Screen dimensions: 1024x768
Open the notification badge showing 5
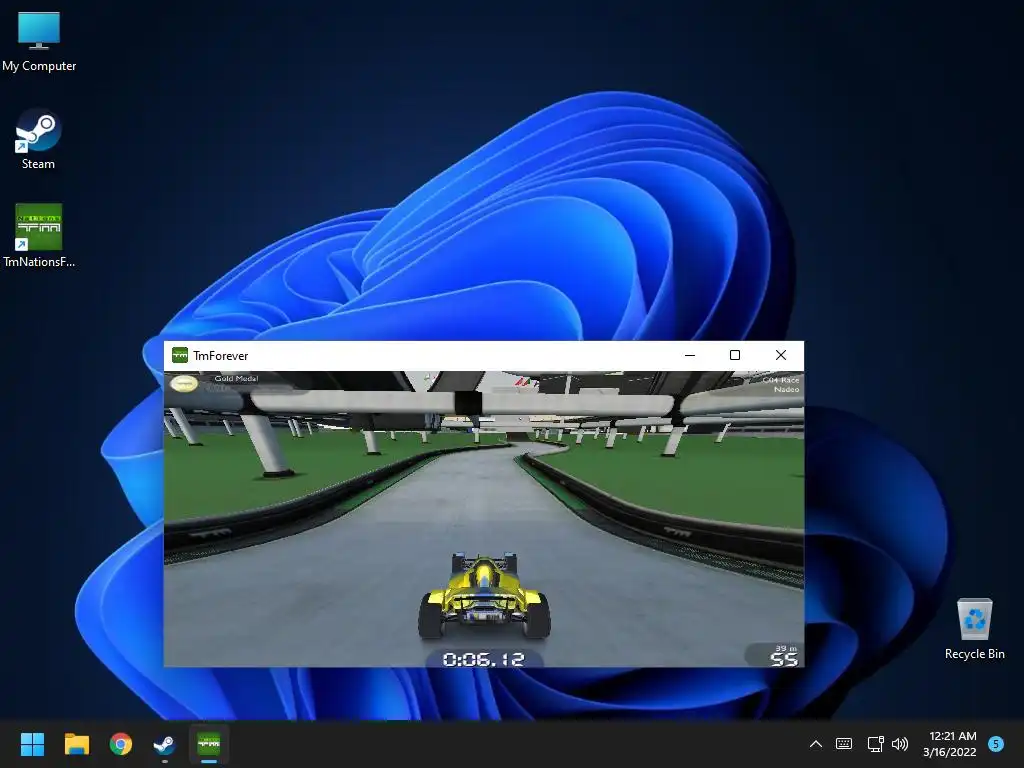996,743
